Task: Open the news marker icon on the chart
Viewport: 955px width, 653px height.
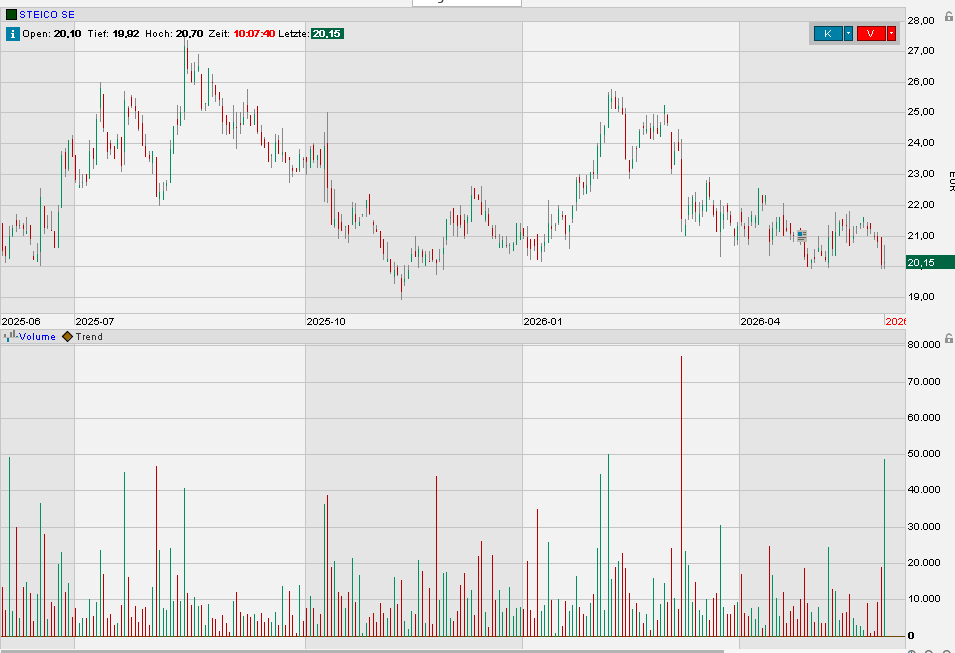Action: (x=802, y=235)
